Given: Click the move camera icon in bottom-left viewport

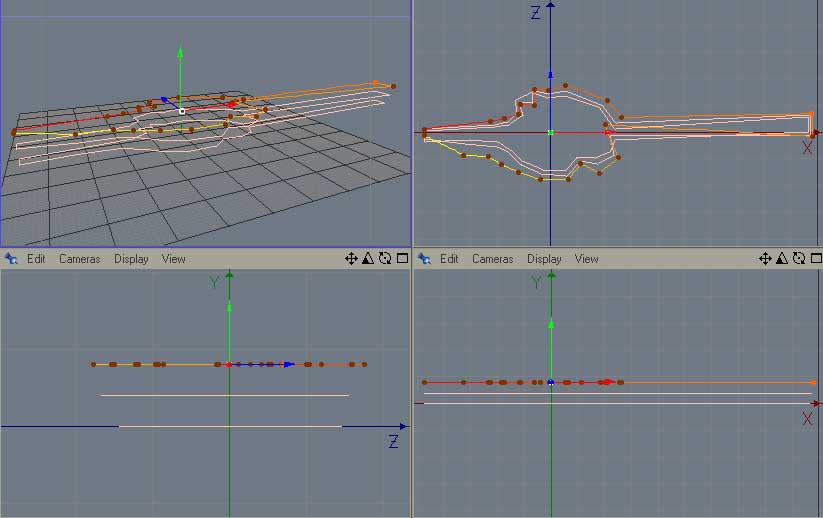Looking at the screenshot, I should 351,258.
